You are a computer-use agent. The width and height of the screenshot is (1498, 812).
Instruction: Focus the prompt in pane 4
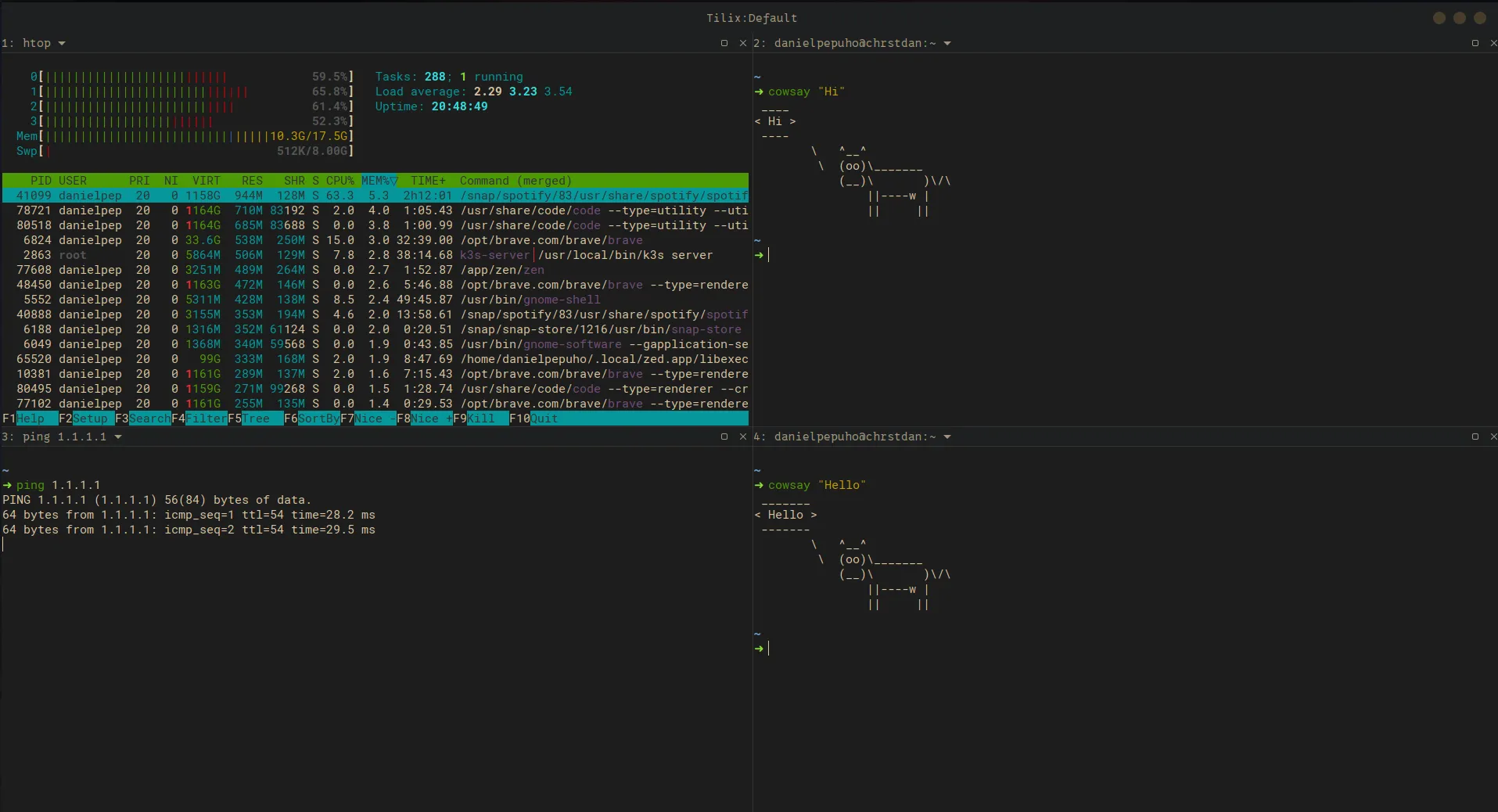coord(769,649)
